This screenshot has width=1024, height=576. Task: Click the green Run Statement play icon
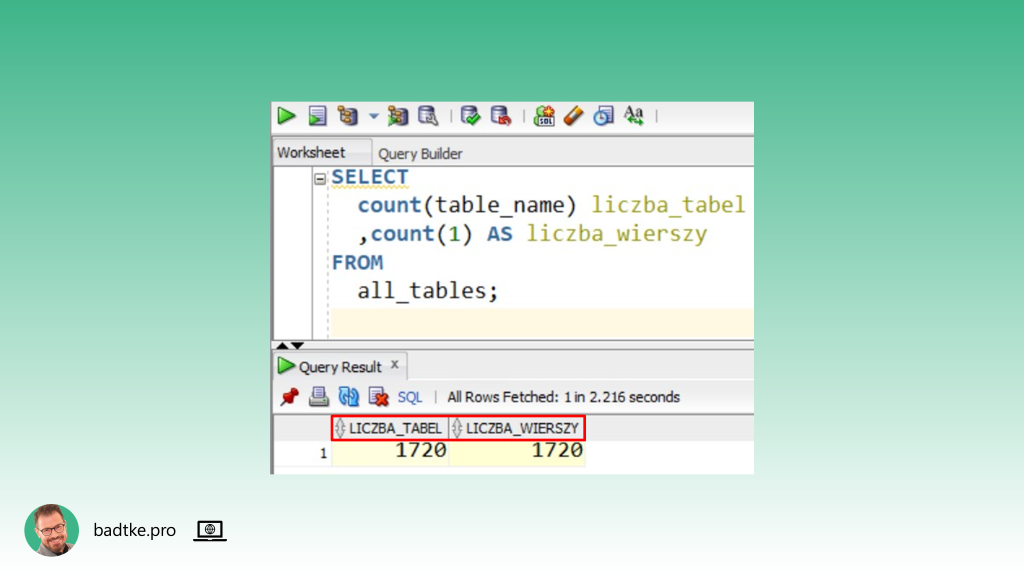click(x=287, y=116)
